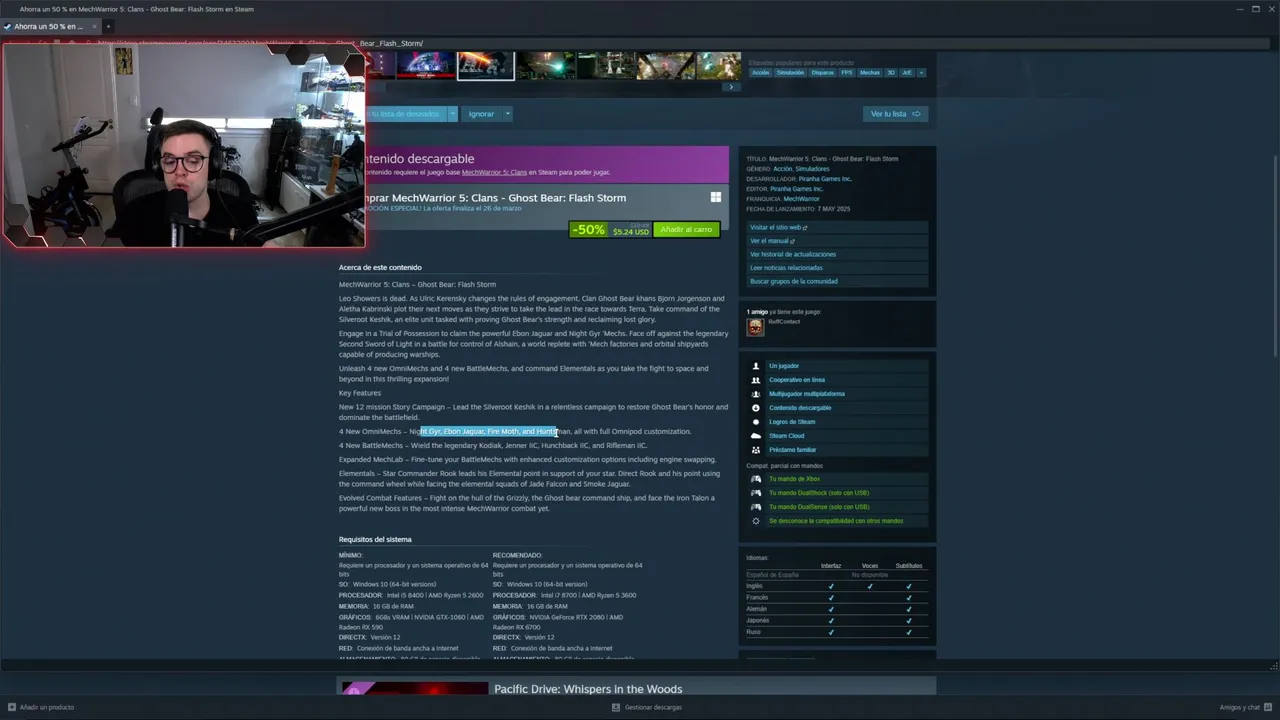Click the wishlist lista de deseados button
This screenshot has height=720, width=1280.
point(405,114)
